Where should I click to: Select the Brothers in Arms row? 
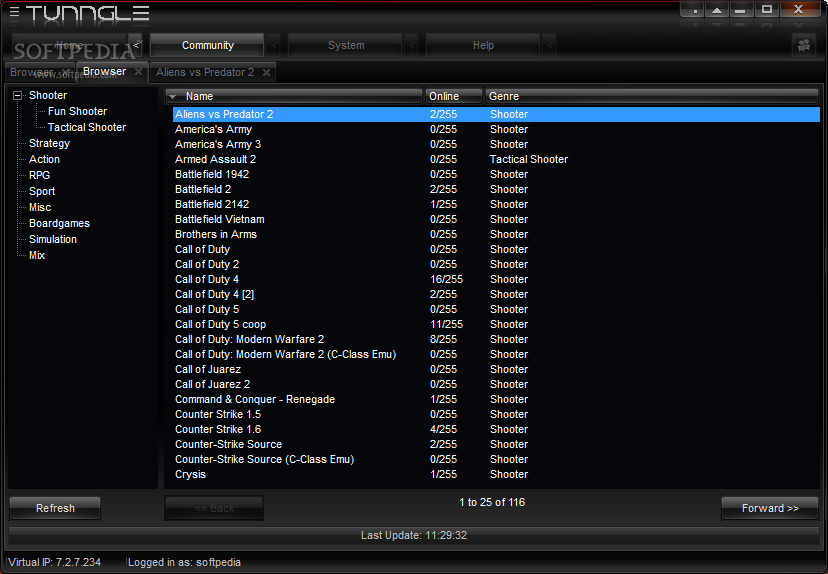click(496, 234)
